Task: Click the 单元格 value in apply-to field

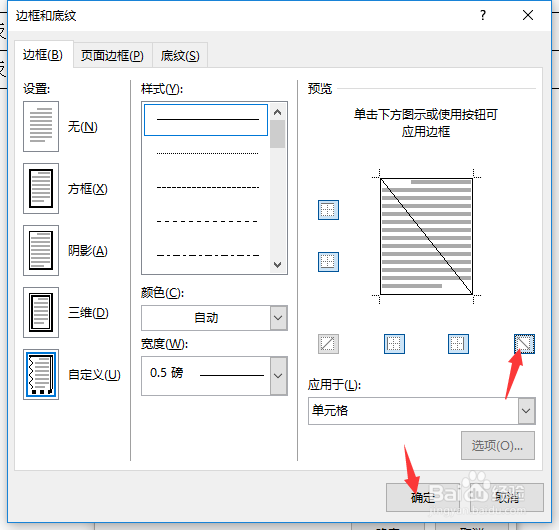Action: pyautogui.click(x=330, y=411)
